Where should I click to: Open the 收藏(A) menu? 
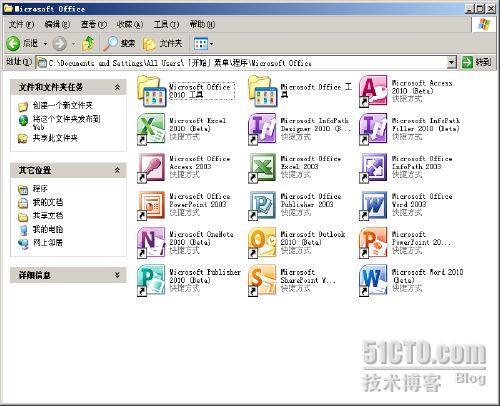(130, 24)
